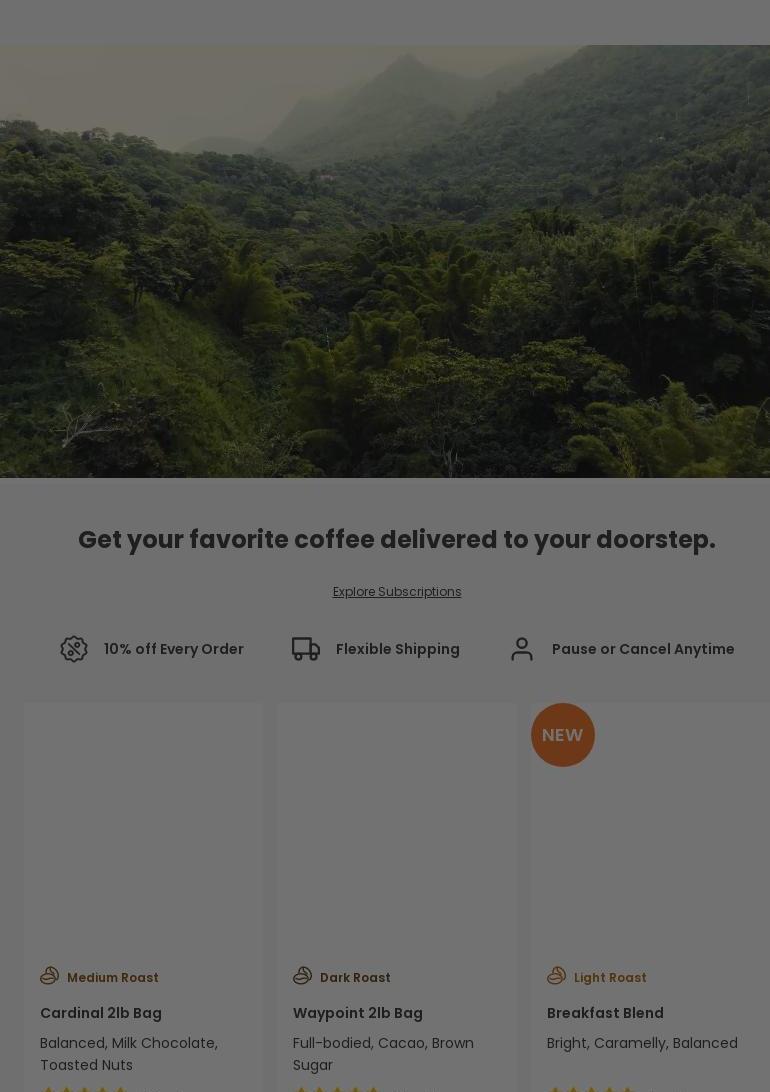Click the Waypoint 2lb Bag product image area
Image resolution: width=770 pixels, height=1092 pixels.
pos(397,827)
